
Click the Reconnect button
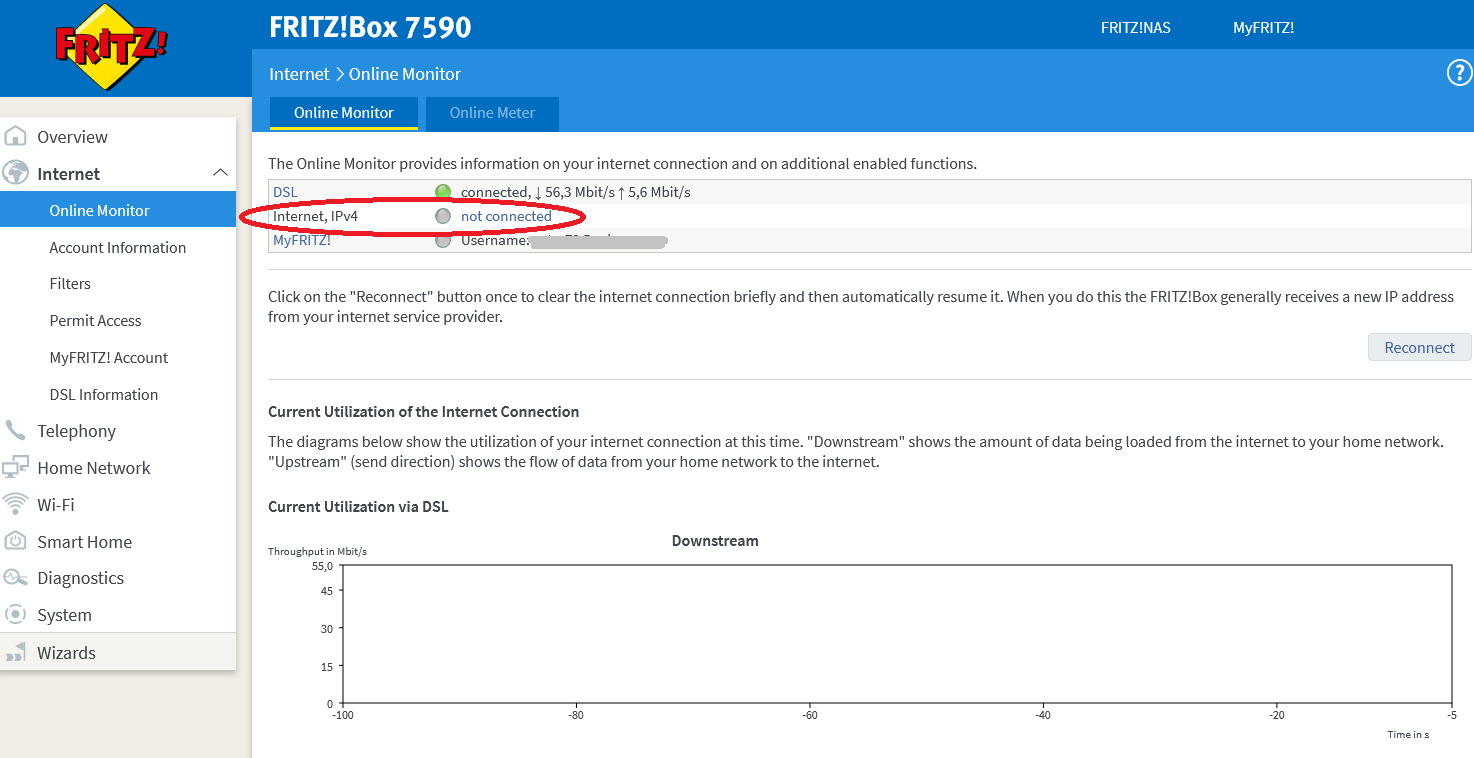(1419, 348)
